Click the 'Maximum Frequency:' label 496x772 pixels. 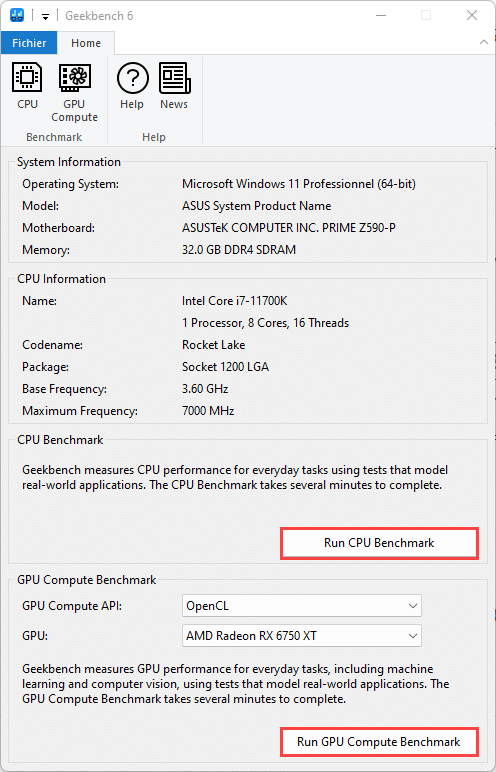[x=80, y=411]
